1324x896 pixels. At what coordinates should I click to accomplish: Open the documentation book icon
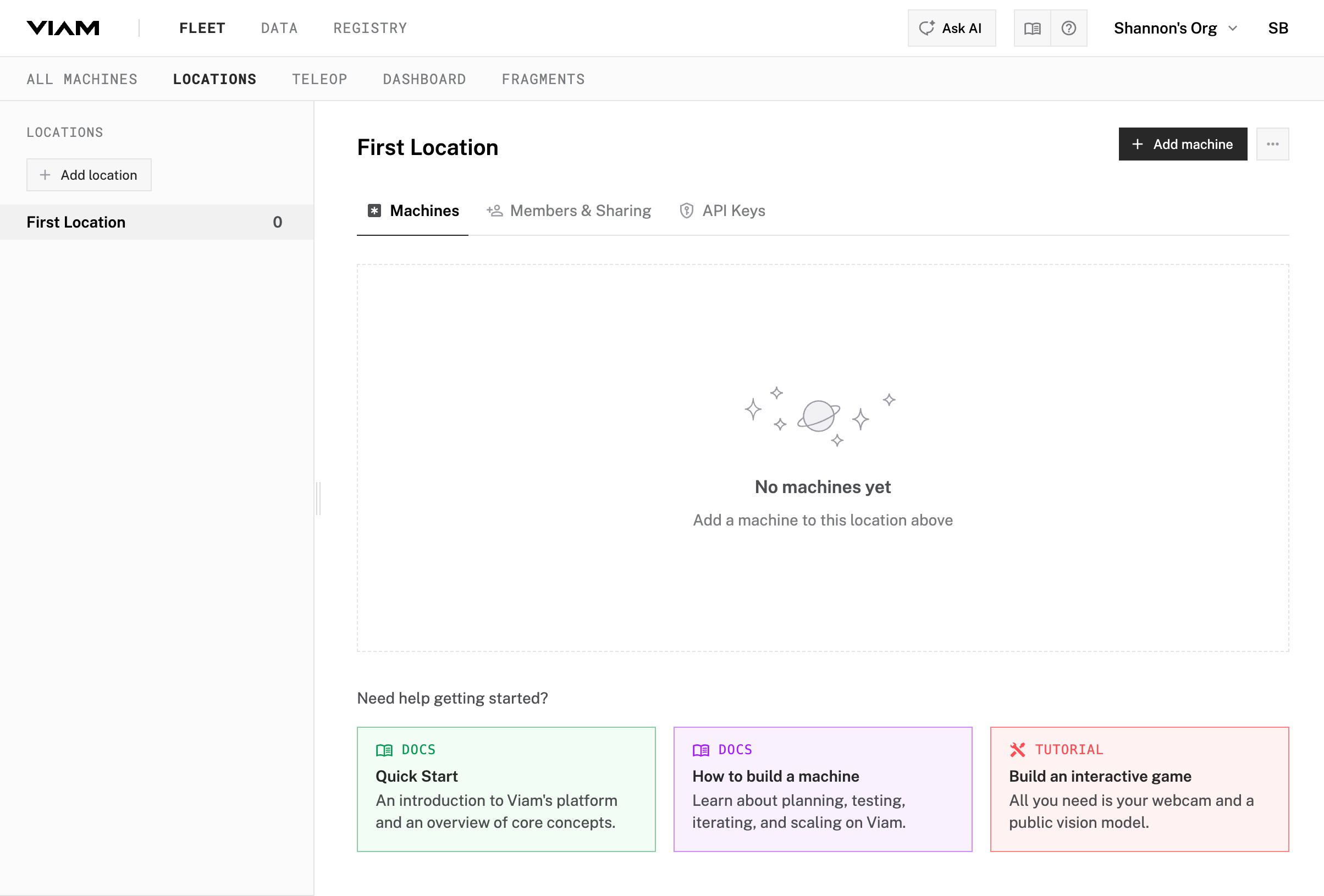point(1031,27)
